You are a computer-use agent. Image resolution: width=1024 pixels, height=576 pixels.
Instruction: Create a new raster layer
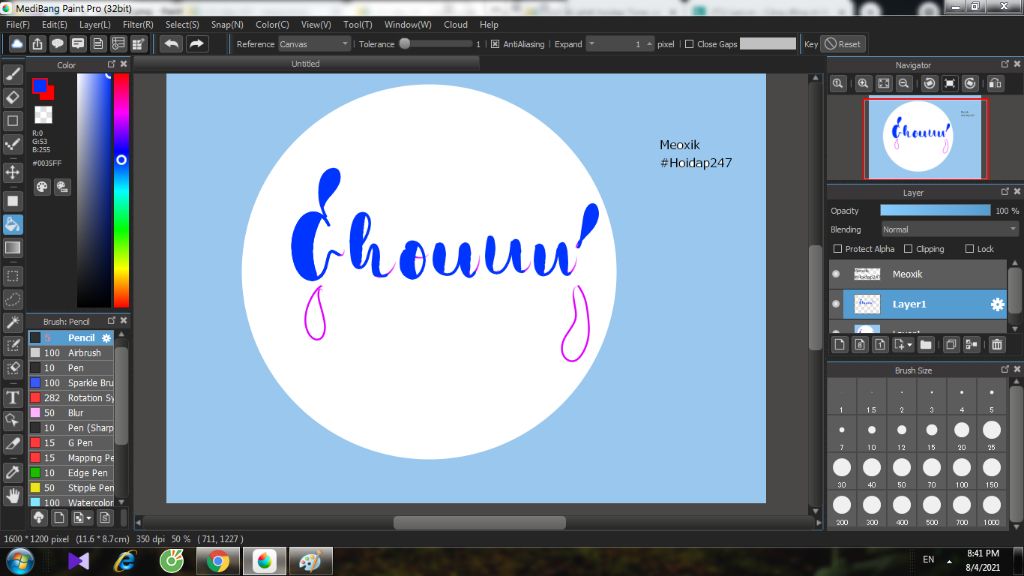(x=840, y=344)
